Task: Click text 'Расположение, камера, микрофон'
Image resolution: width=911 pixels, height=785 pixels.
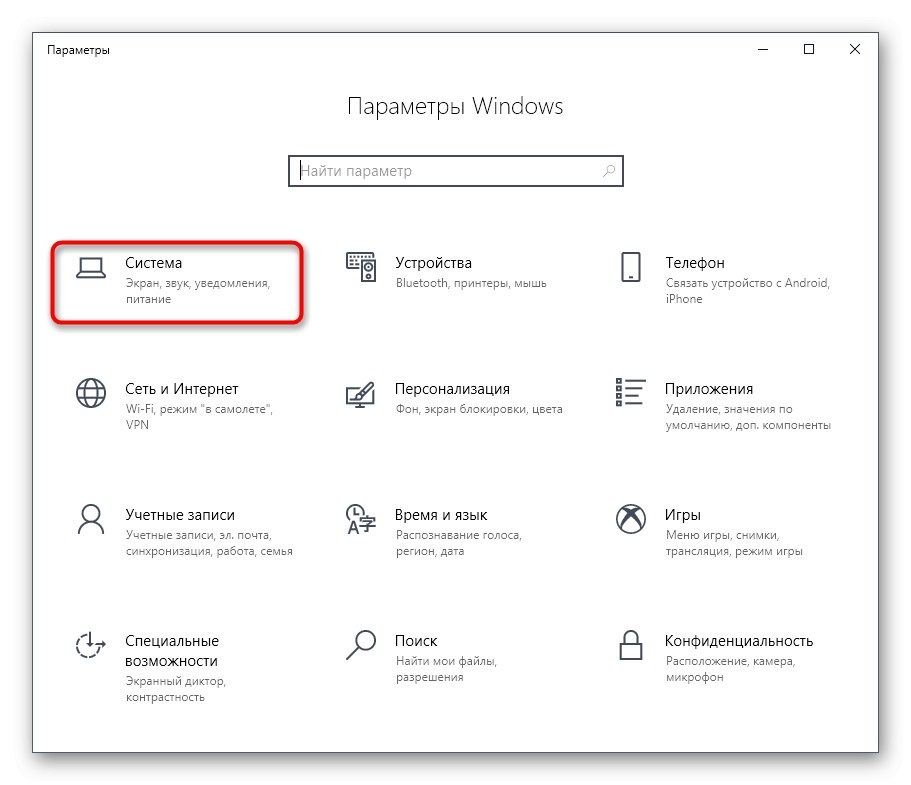Action: pos(730,669)
